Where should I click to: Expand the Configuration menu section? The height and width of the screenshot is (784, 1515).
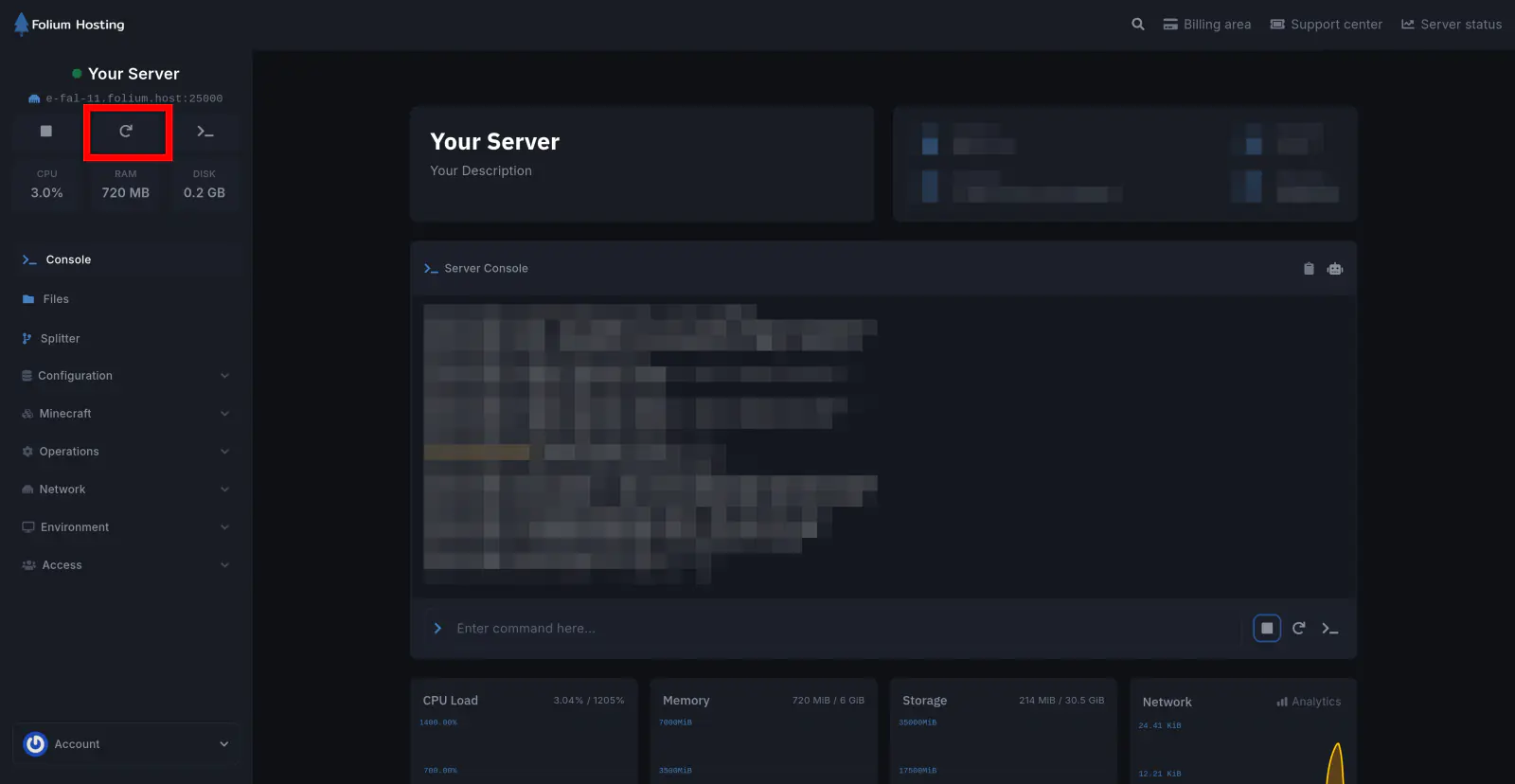(x=126, y=376)
